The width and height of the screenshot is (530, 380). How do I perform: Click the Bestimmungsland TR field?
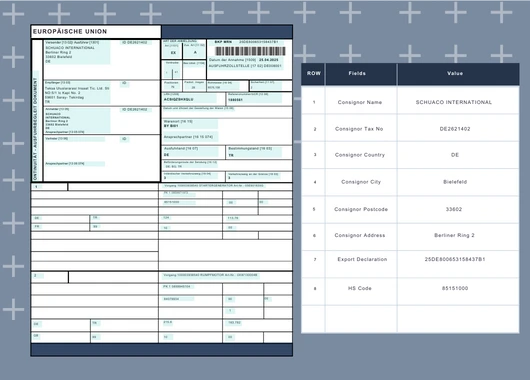255,152
